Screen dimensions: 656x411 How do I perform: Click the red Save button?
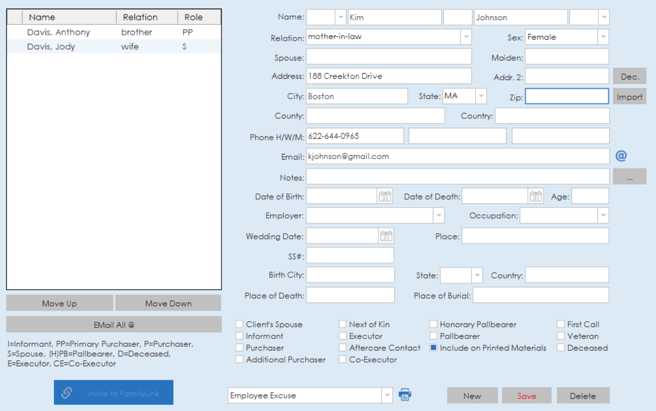526,396
